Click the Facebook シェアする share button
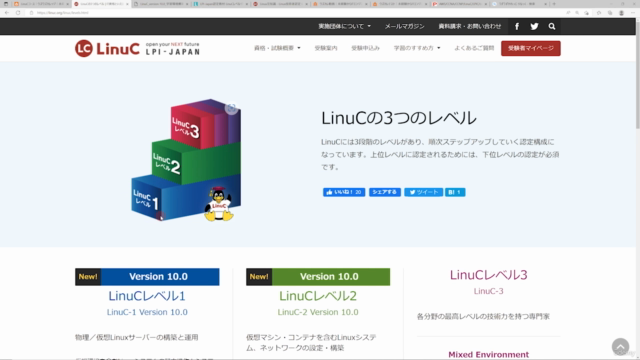Screen dimensions: 640x360 click(x=384, y=192)
